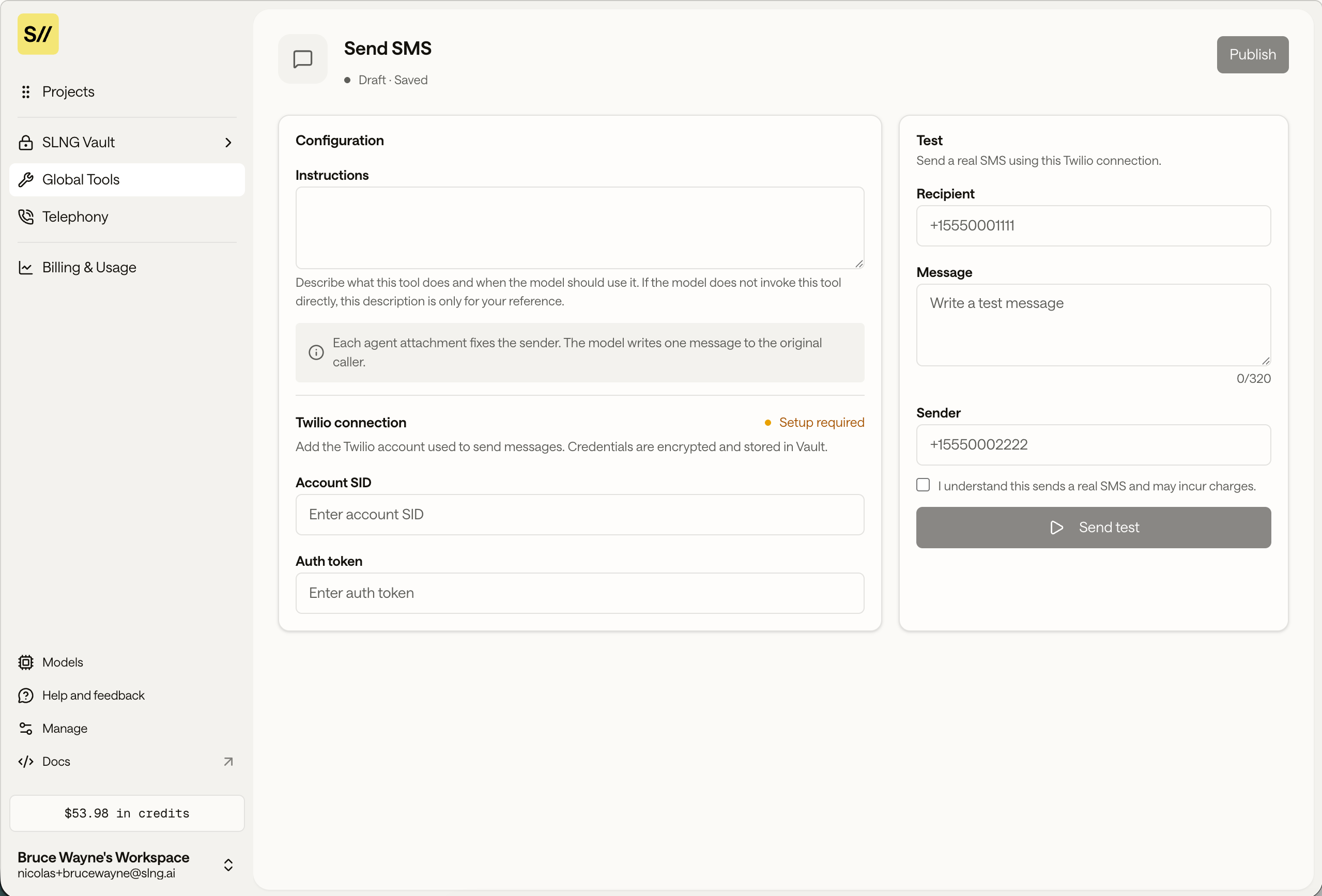Click the info icon in attachment note
The image size is (1322, 896).
point(316,352)
